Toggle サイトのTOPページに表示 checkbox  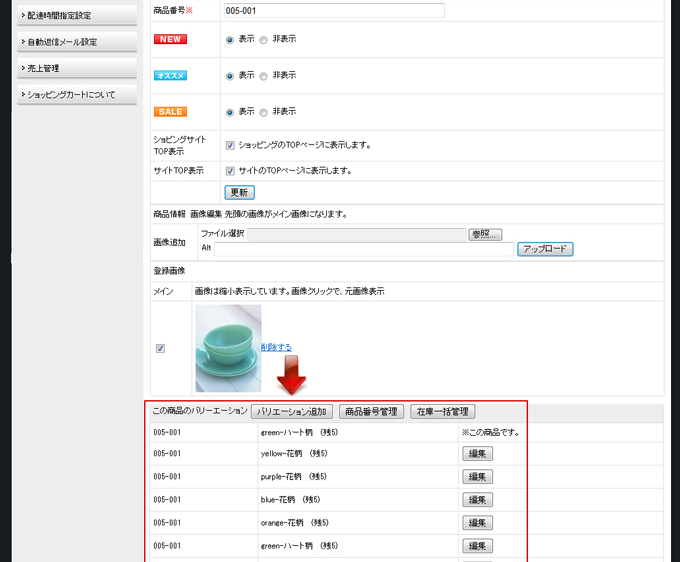point(231,171)
